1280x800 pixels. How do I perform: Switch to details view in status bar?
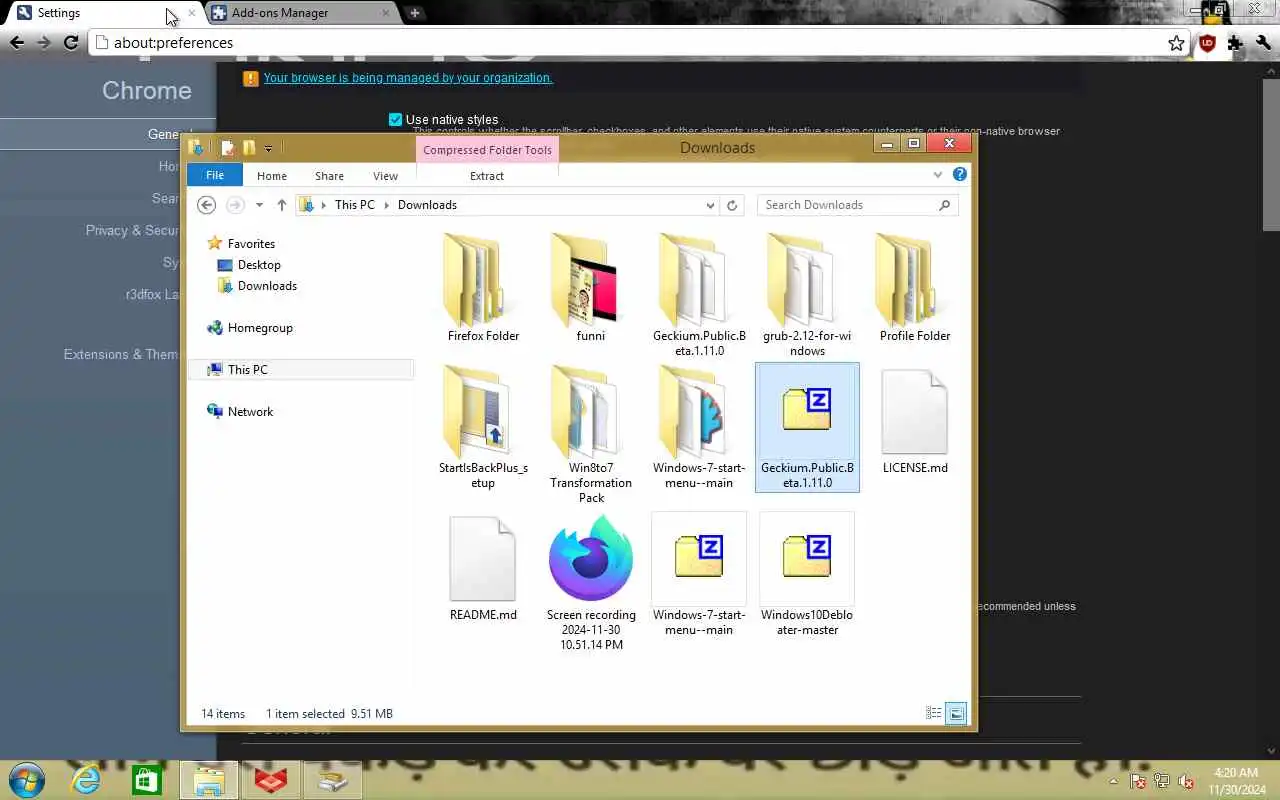pos(933,713)
